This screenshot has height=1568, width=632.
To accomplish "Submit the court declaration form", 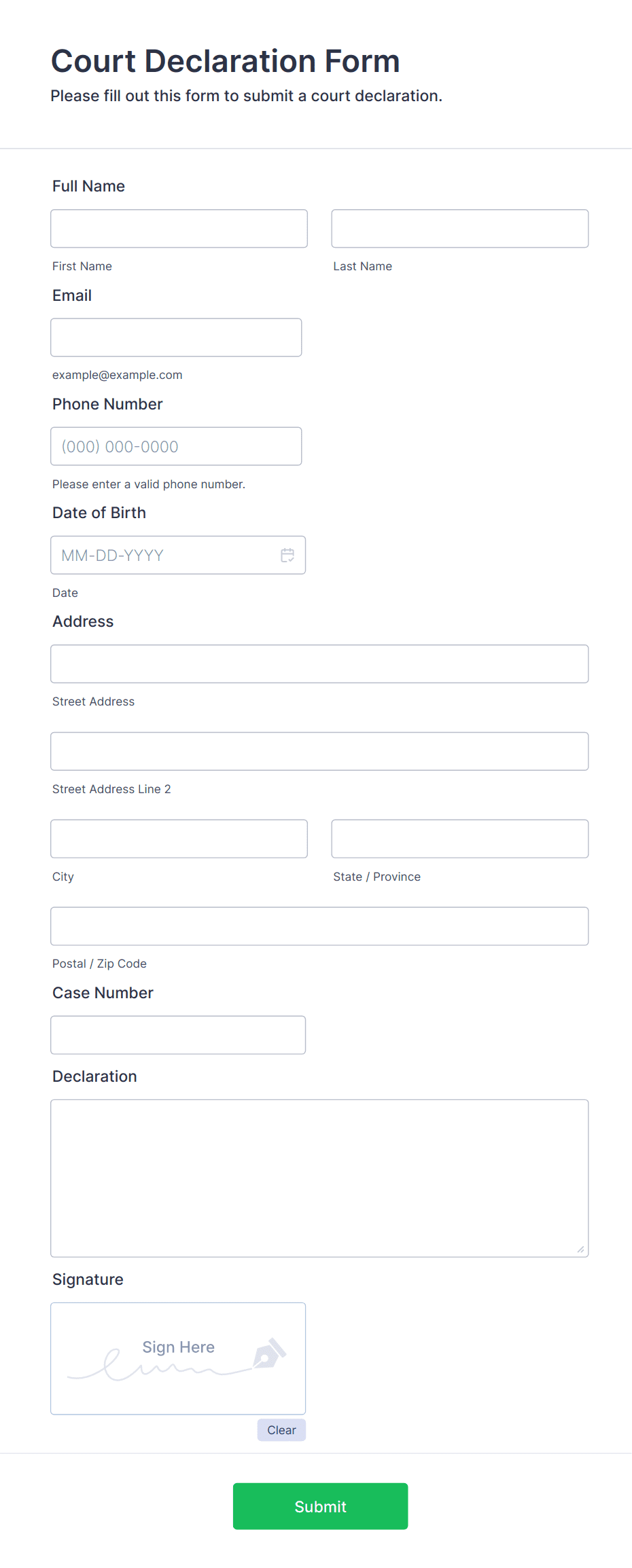I will [x=320, y=1506].
